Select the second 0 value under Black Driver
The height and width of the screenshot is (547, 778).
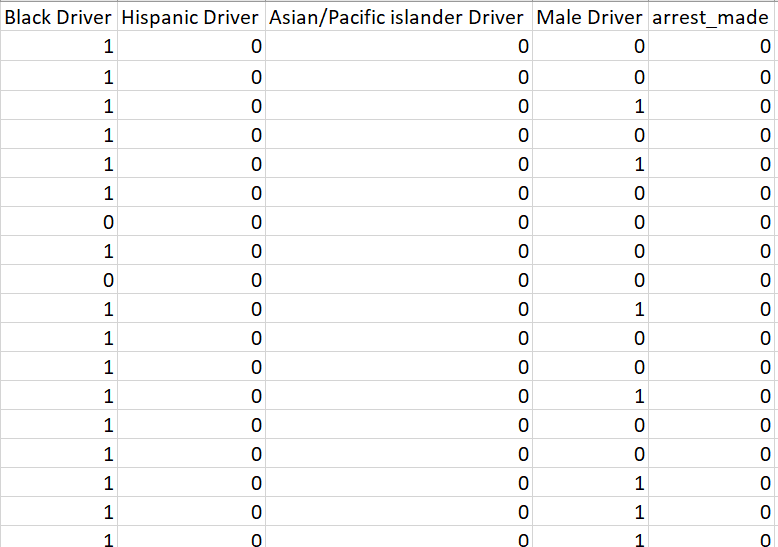click(59, 279)
